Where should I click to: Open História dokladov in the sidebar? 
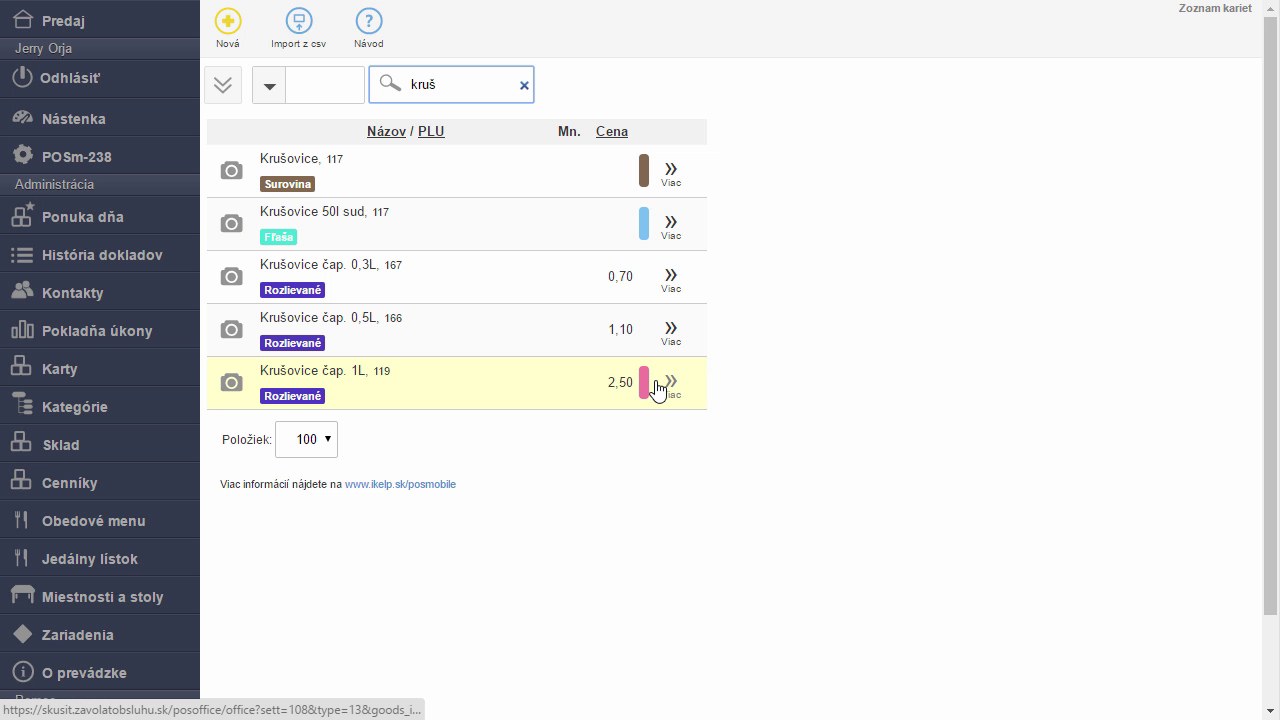[100, 254]
